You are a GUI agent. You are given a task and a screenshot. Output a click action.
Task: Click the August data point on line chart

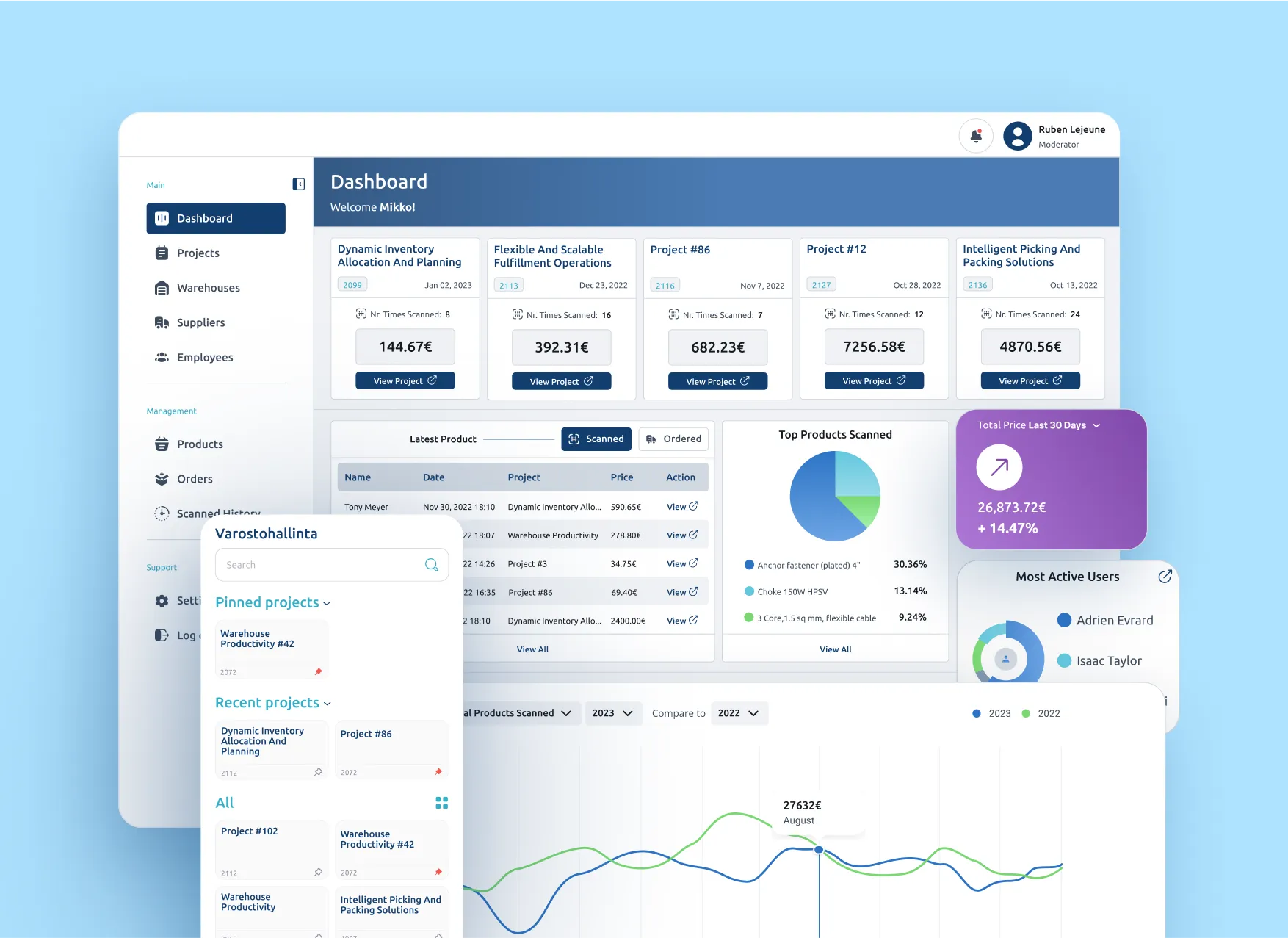point(819,850)
